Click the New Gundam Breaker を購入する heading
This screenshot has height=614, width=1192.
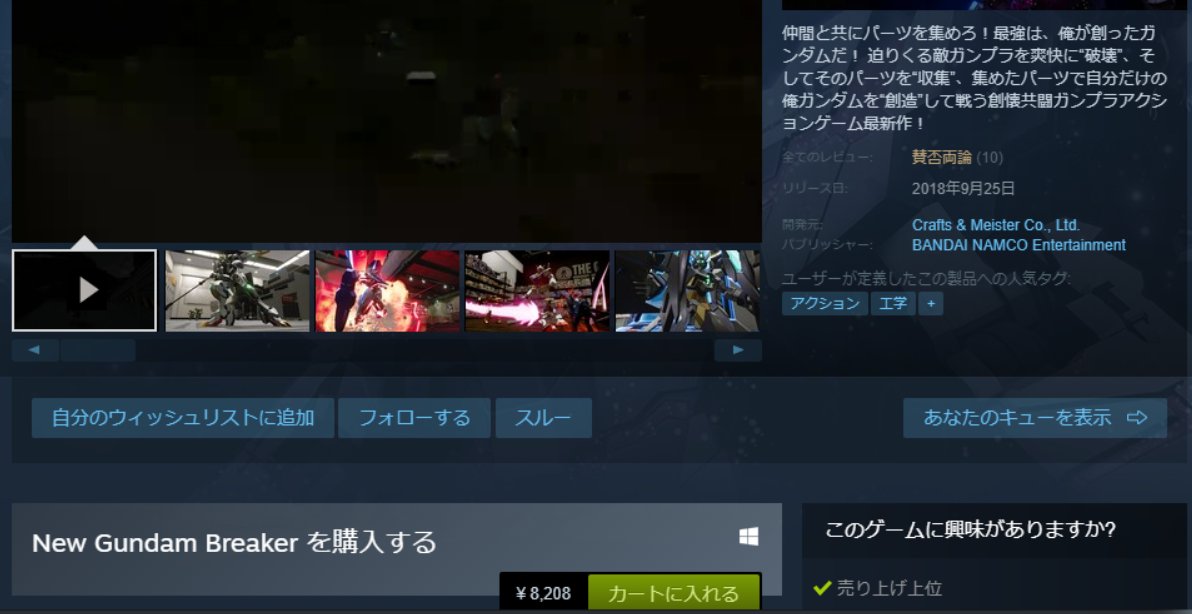[234, 543]
